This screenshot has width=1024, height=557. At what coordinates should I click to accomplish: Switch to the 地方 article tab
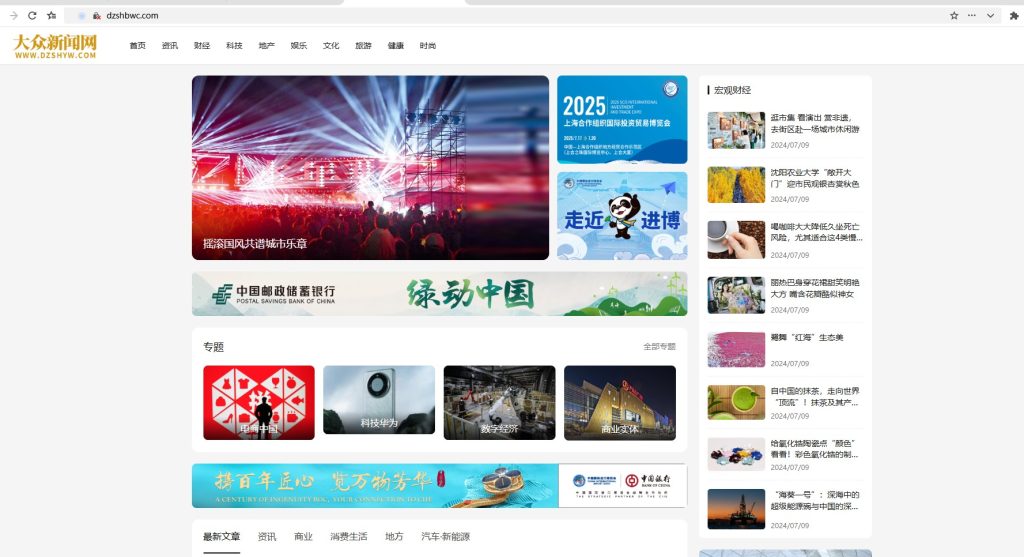pyautogui.click(x=394, y=537)
